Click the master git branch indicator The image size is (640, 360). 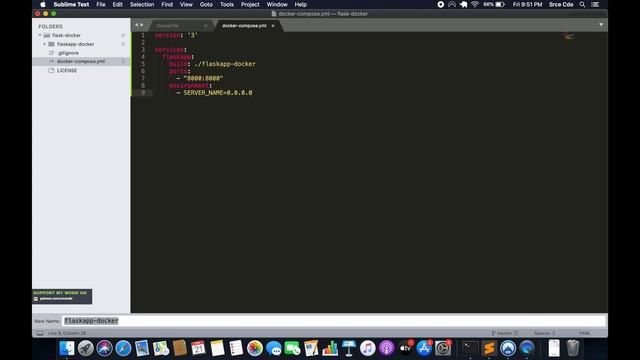[x=504, y=333]
